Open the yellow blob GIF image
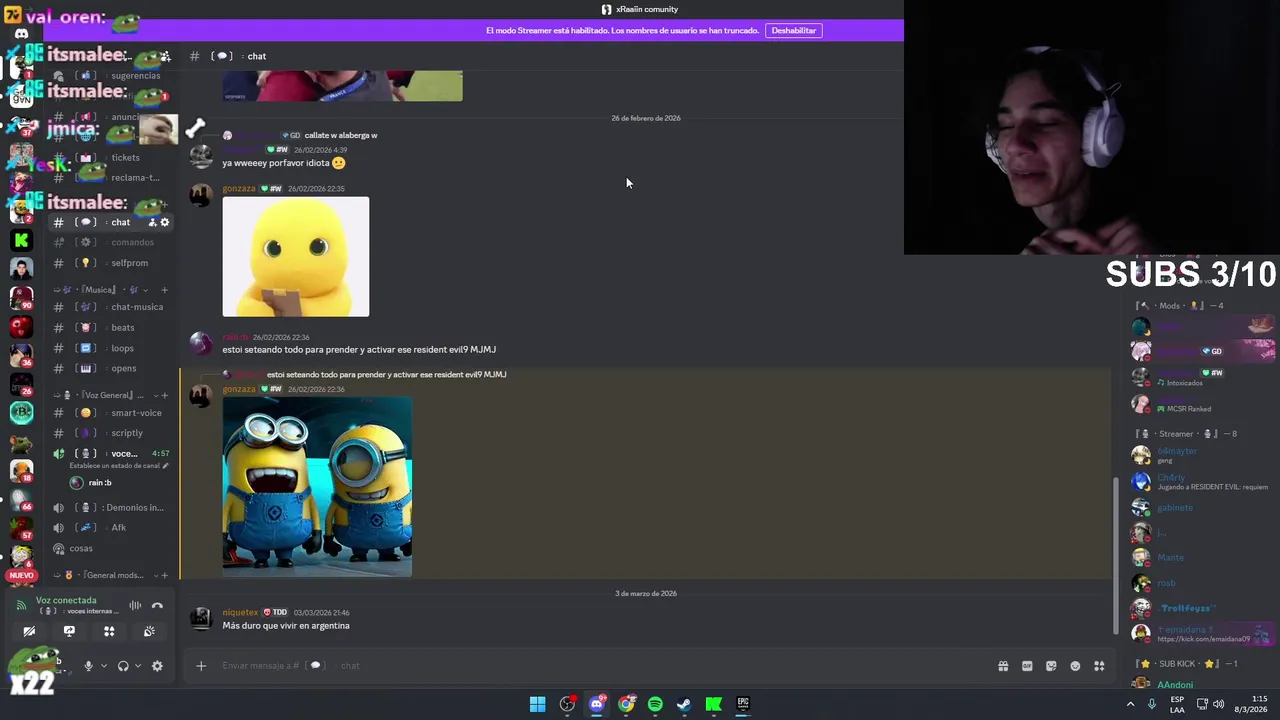The image size is (1280, 720). point(296,257)
